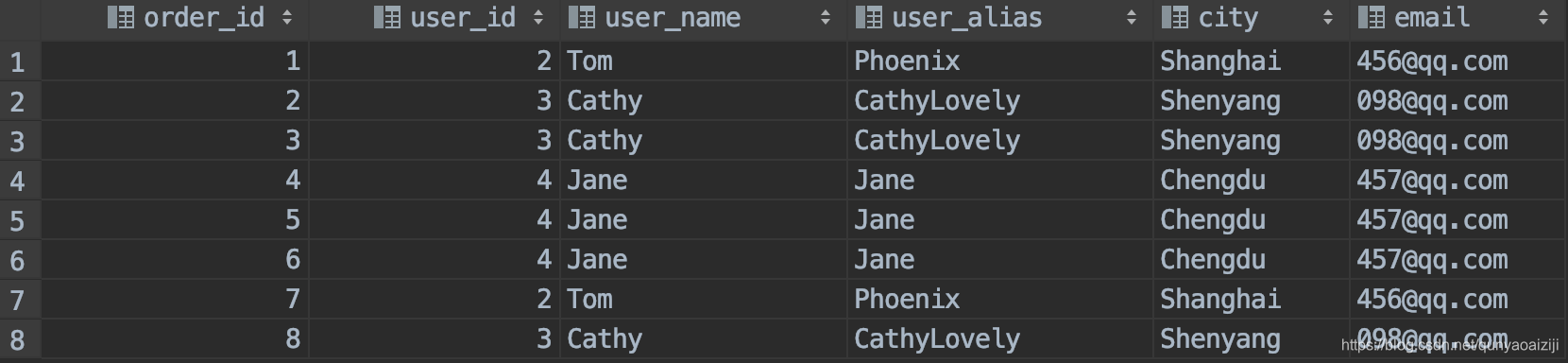Select row number 8 in the gutter

click(20, 339)
